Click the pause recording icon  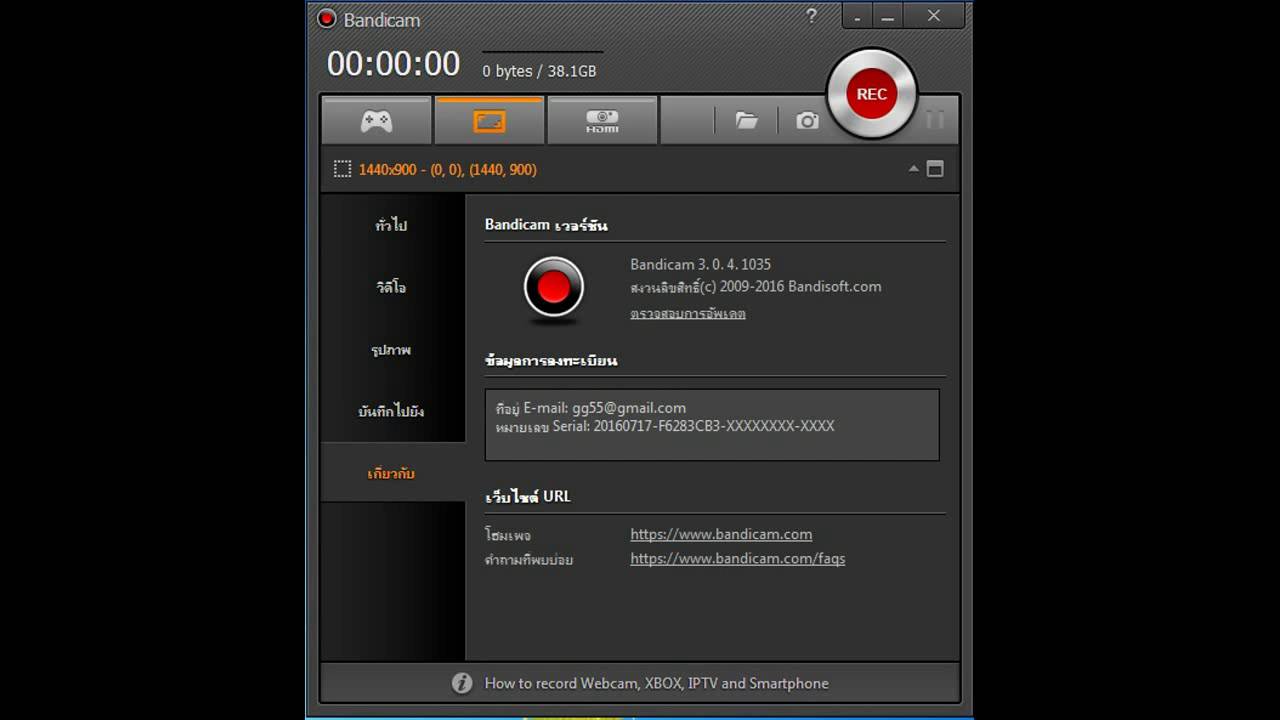point(935,120)
